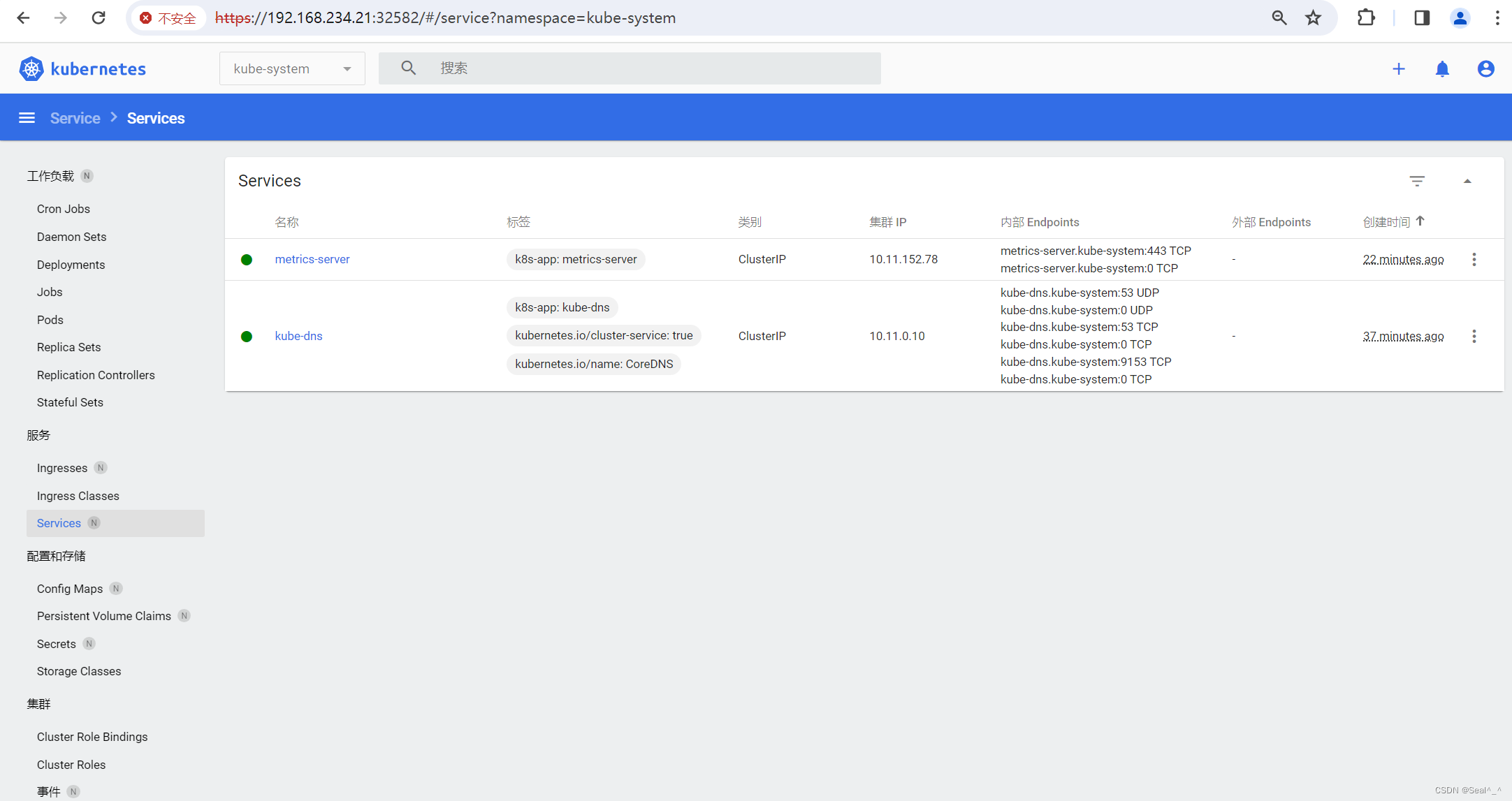The width and height of the screenshot is (1512, 801).
Task: Open Pods in sidebar
Action: pyautogui.click(x=50, y=320)
